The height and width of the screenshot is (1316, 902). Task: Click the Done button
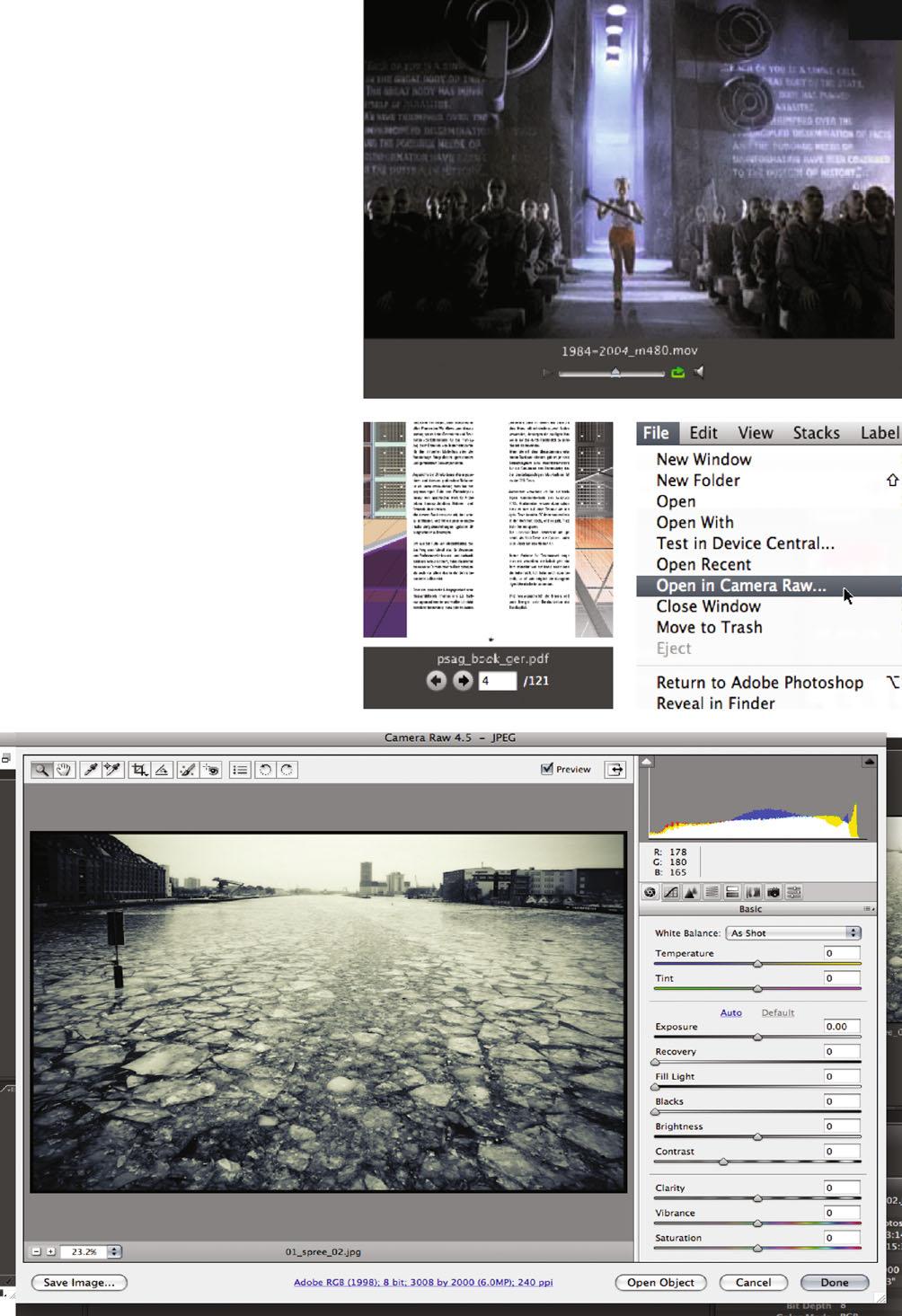pyautogui.click(x=834, y=1283)
